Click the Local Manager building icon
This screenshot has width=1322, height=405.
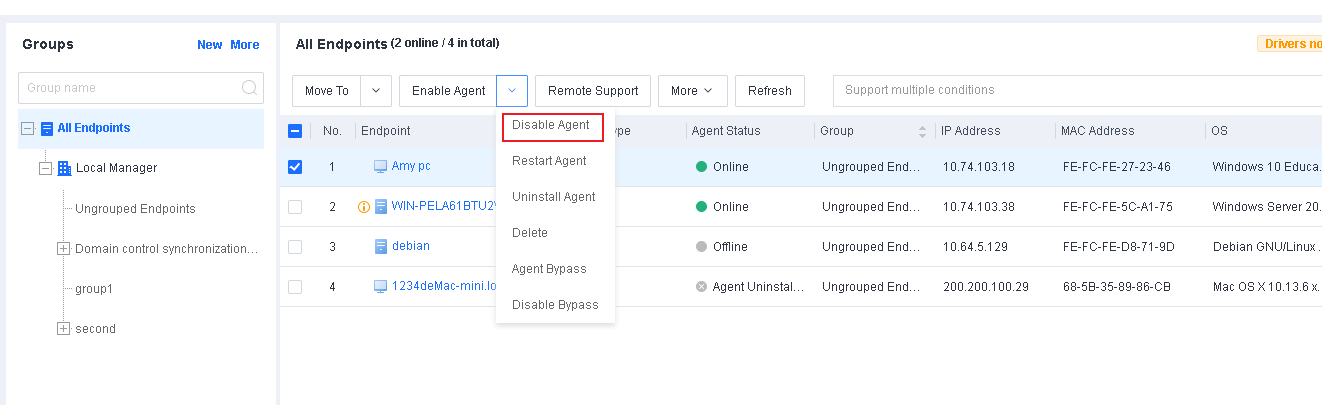pos(64,168)
